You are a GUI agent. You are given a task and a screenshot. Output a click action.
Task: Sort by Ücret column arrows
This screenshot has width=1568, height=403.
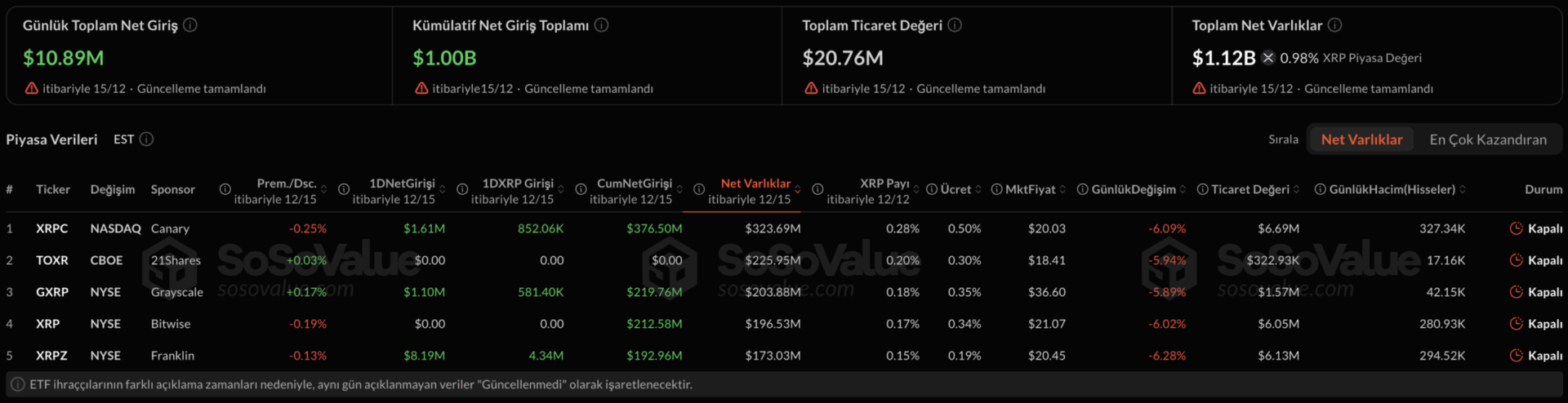coord(978,189)
